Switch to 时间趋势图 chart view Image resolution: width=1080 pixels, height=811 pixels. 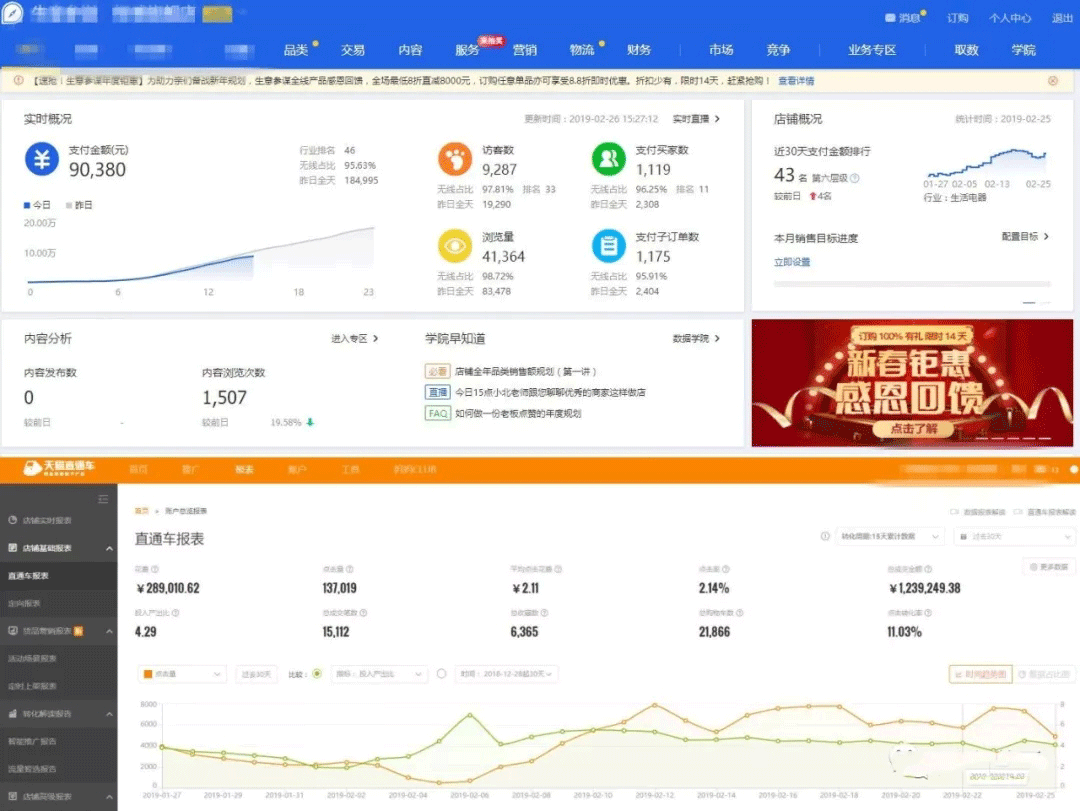(x=980, y=675)
